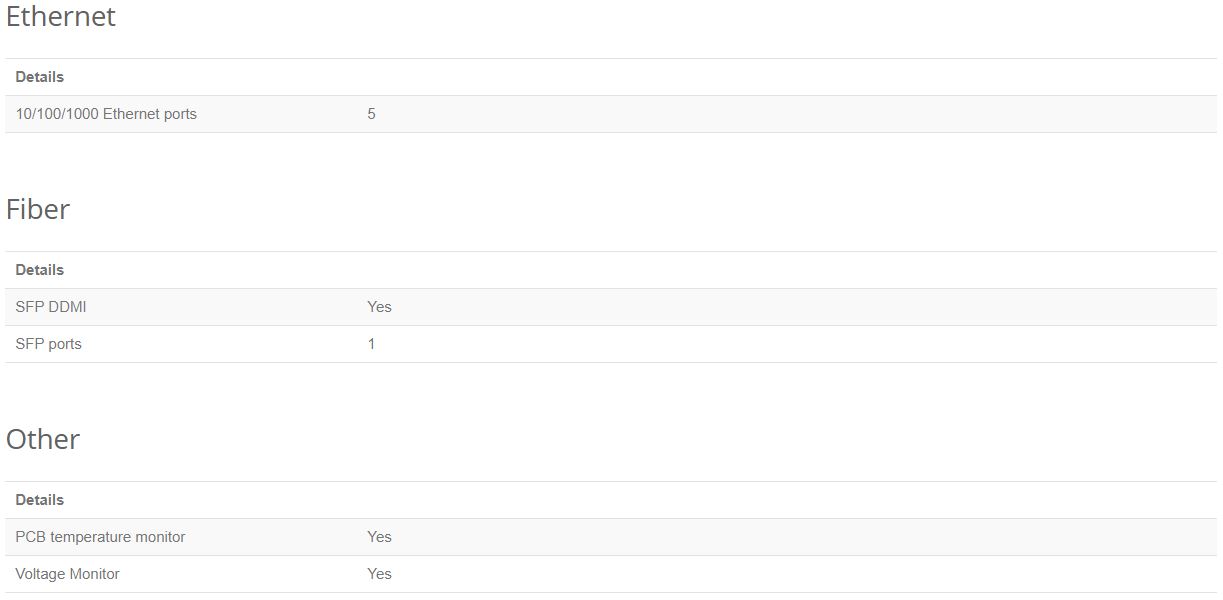The height and width of the screenshot is (600, 1223).
Task: Click the PCB temperature monitor label
Action: [x=101, y=537]
